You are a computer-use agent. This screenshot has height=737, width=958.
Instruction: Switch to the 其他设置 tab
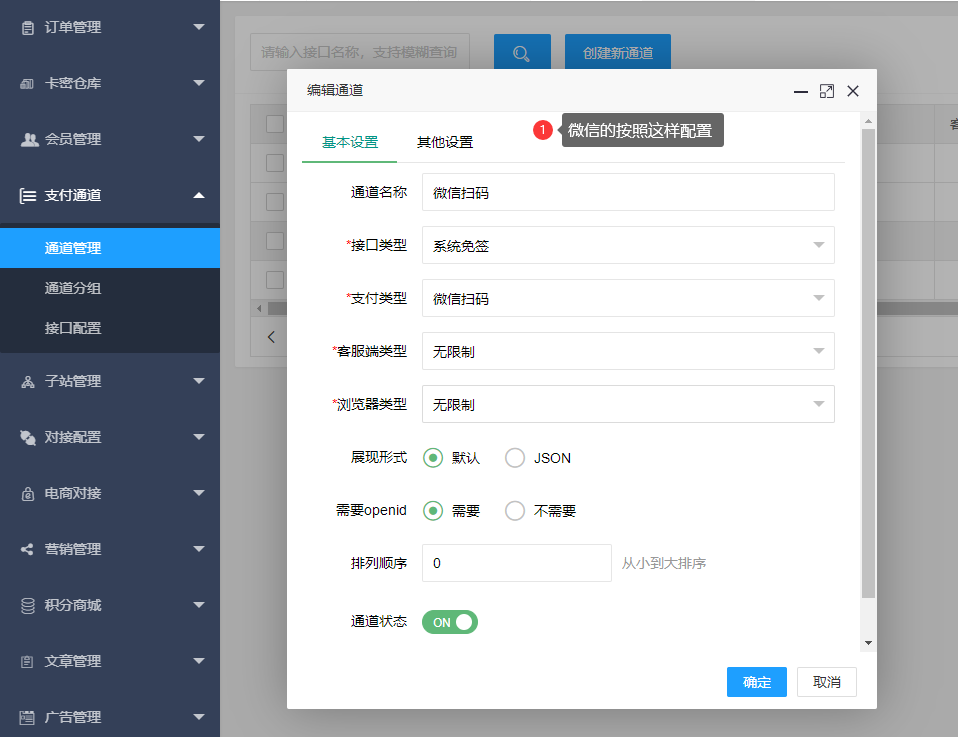tap(445, 142)
